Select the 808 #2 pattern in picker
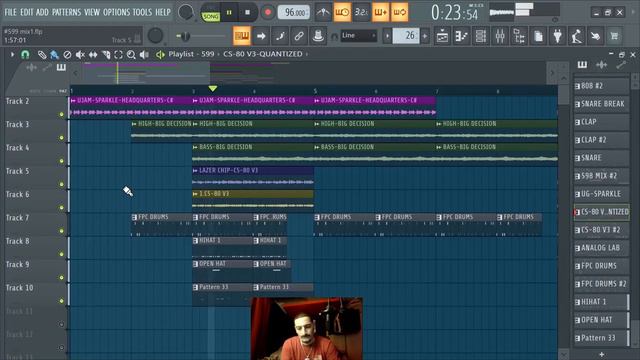This screenshot has width=640, height=360. click(x=601, y=86)
